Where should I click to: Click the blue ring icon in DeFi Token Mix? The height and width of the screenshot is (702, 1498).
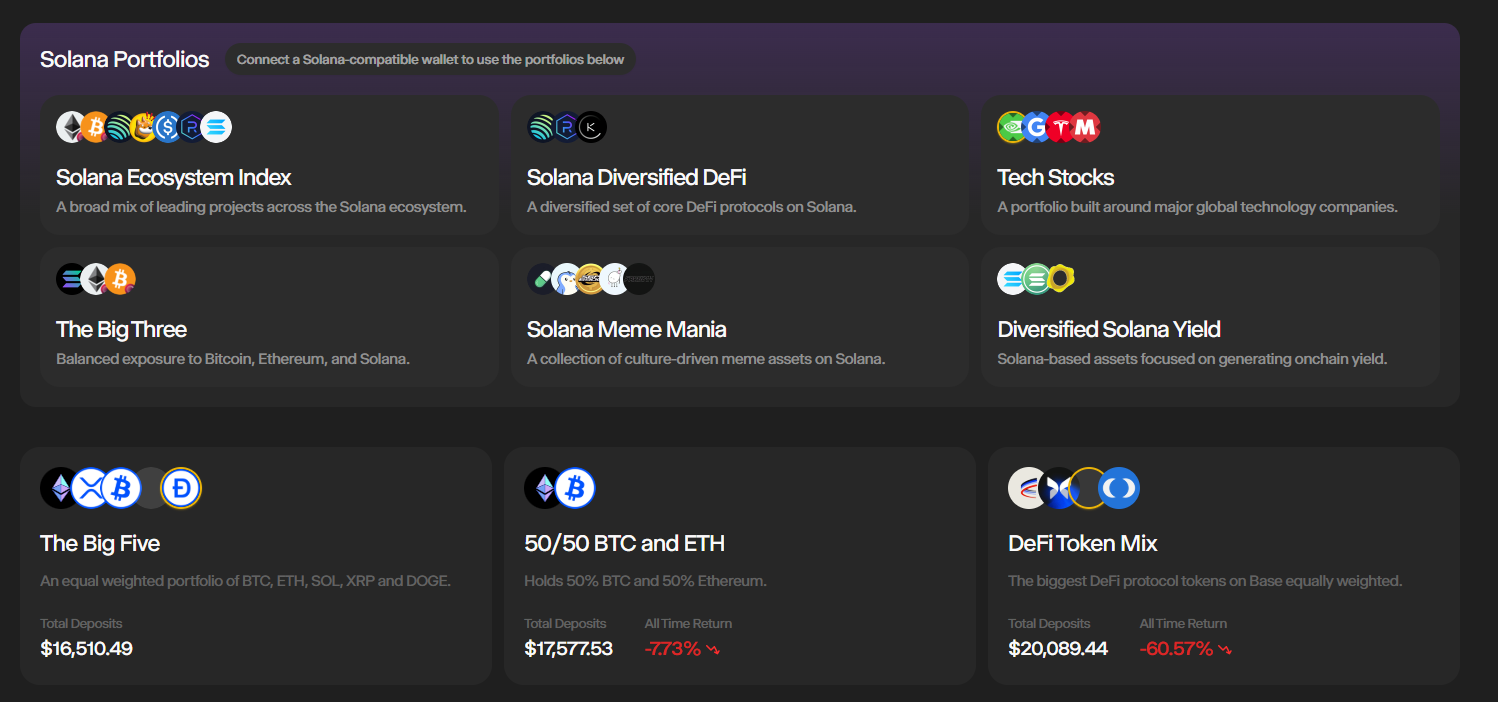point(1119,488)
